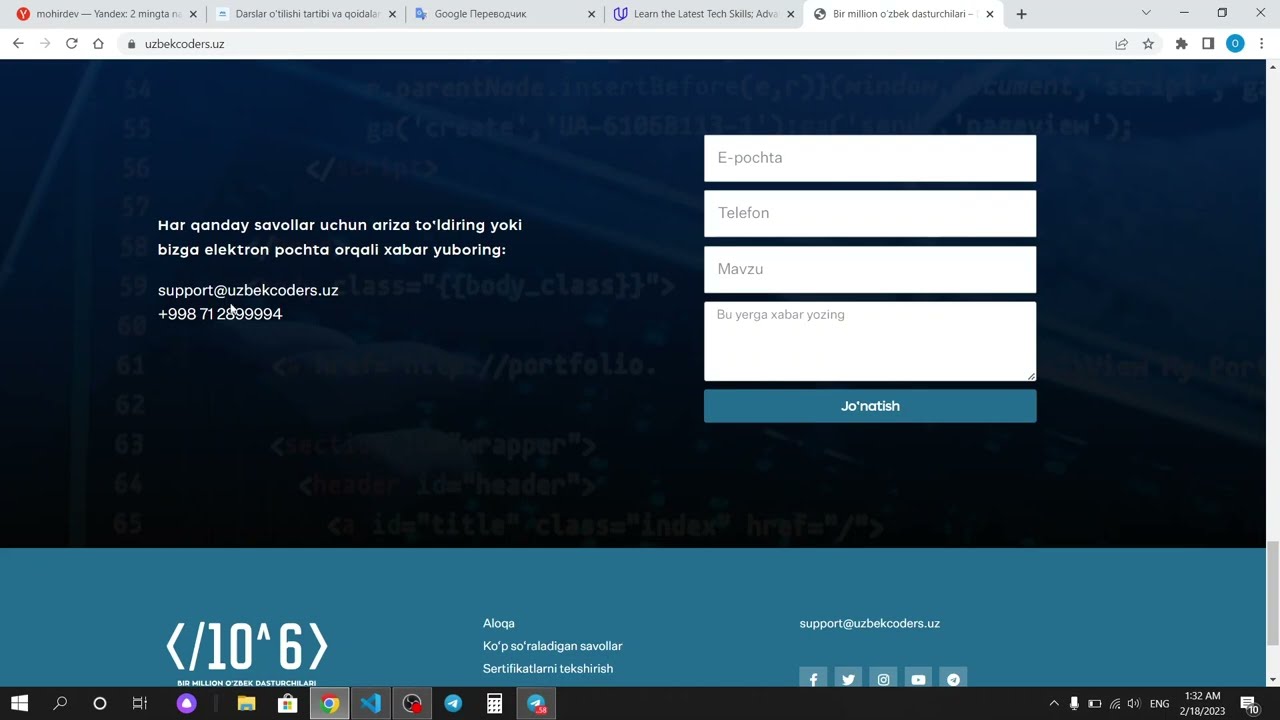
Task: Click support@uzbekcoders.uz in footer
Action: 870,623
